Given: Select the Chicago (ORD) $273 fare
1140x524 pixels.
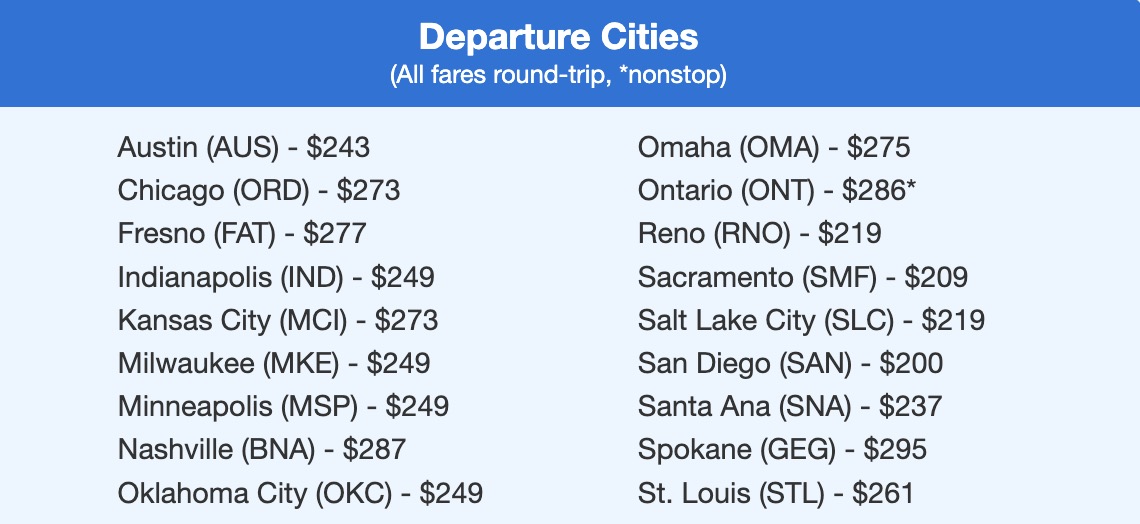Looking at the screenshot, I should (259, 191).
